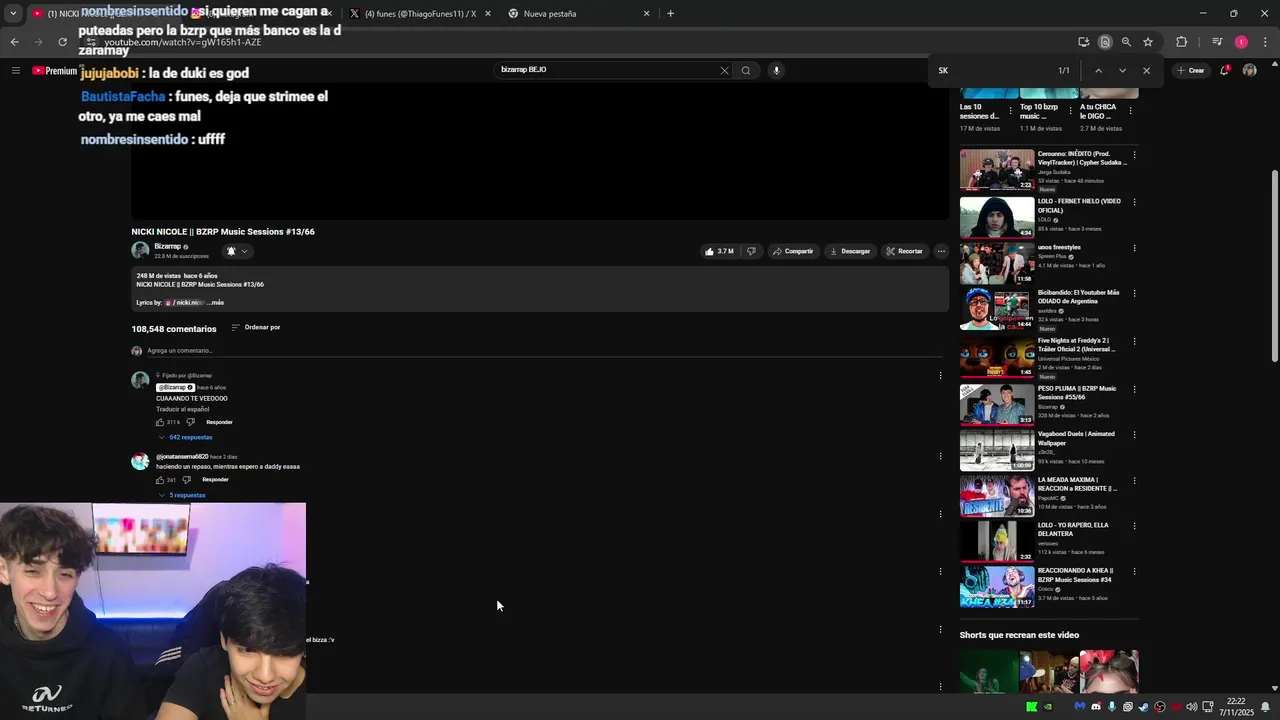Screen dimensions: 1280x720
Task: Open PESO PLUMA BZRP Music Sessions #55 thumbnail
Action: click(x=997, y=404)
